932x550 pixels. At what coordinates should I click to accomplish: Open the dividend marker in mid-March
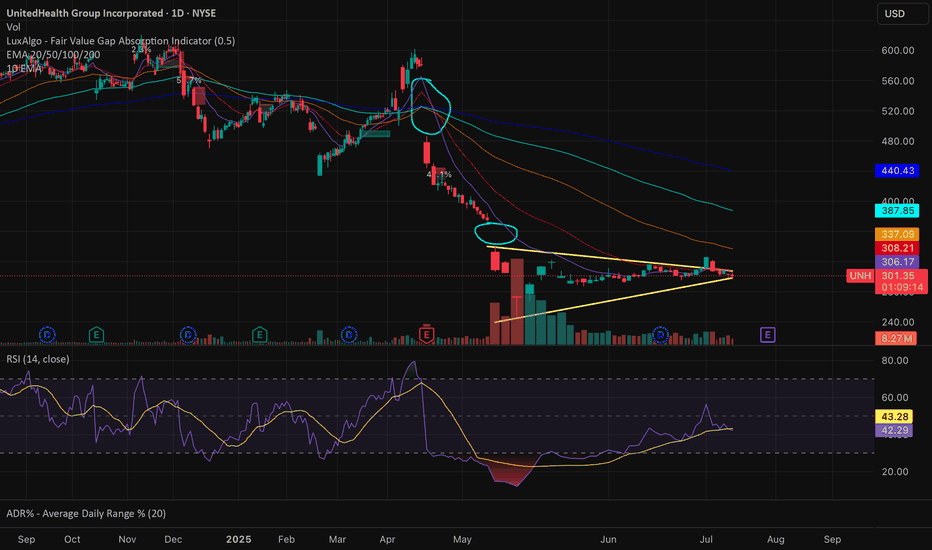(x=349, y=335)
